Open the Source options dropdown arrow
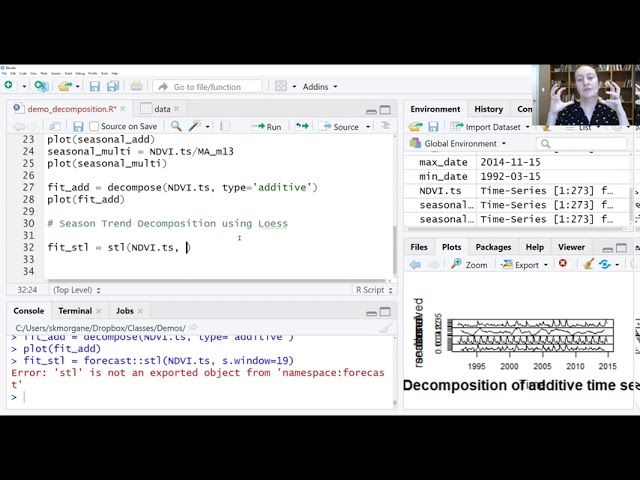The height and width of the screenshot is (480, 640). point(368,127)
